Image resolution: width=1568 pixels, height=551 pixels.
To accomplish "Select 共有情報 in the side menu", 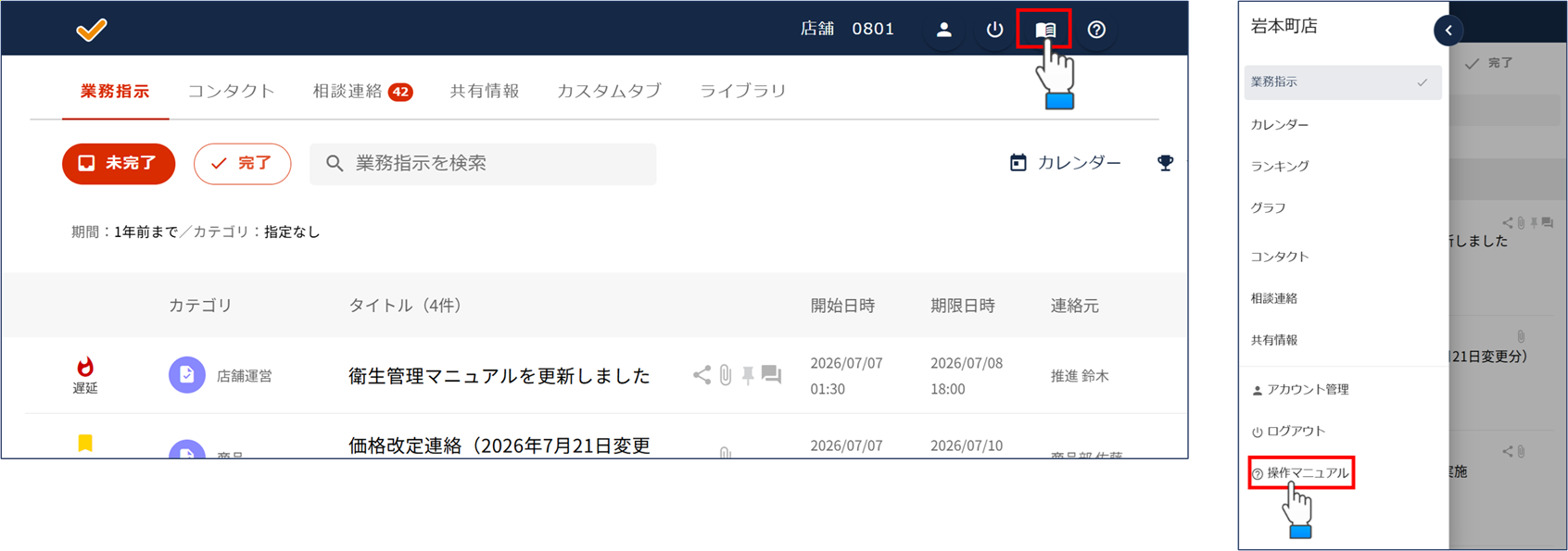I will point(1274,340).
